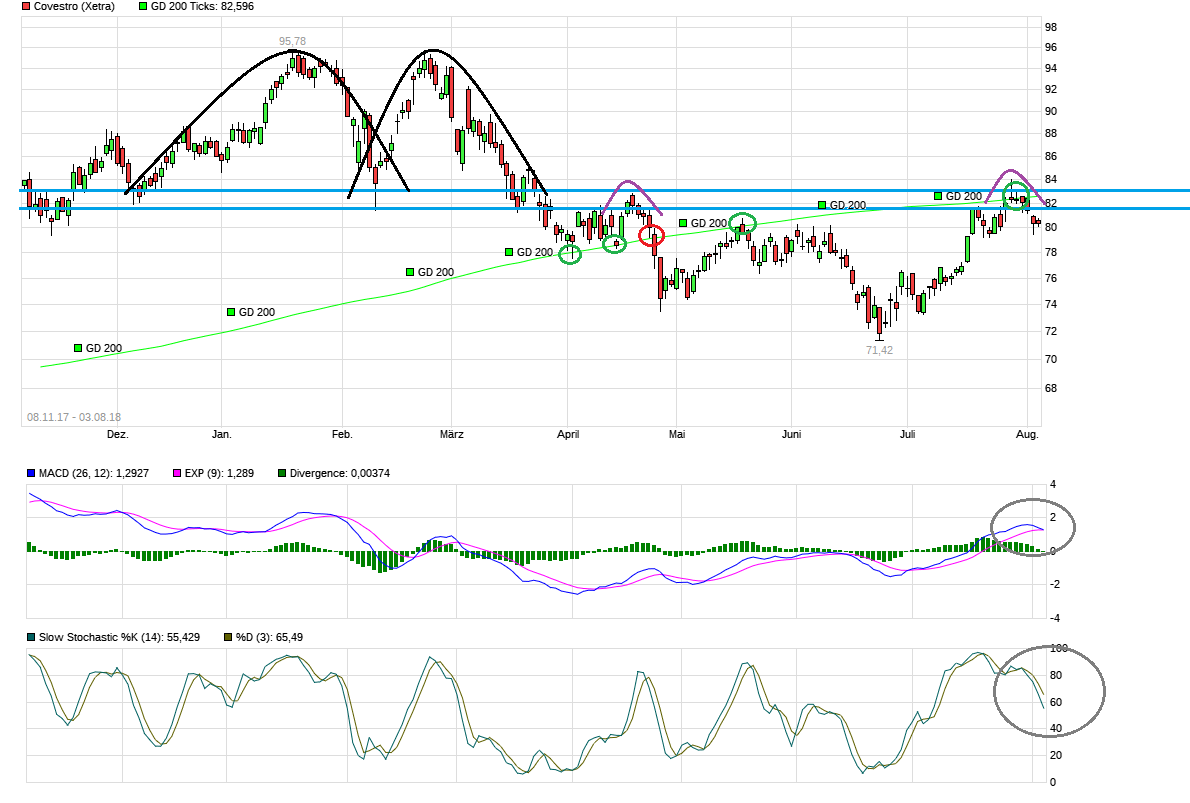Click the teal Slow Stochastic %K legend marker

click(x=32, y=636)
